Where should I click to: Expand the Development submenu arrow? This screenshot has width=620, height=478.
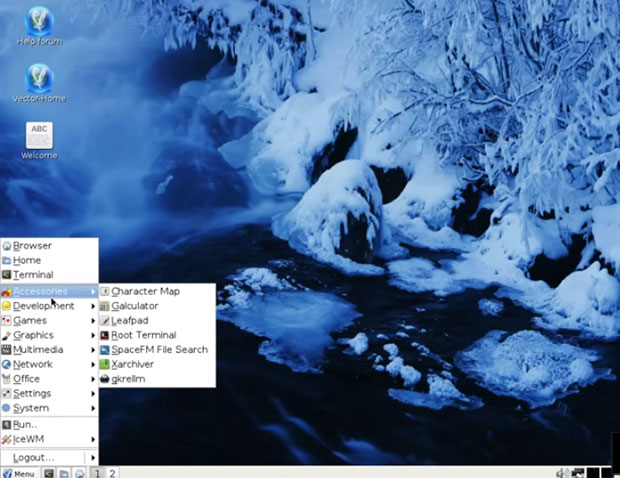[93, 306]
